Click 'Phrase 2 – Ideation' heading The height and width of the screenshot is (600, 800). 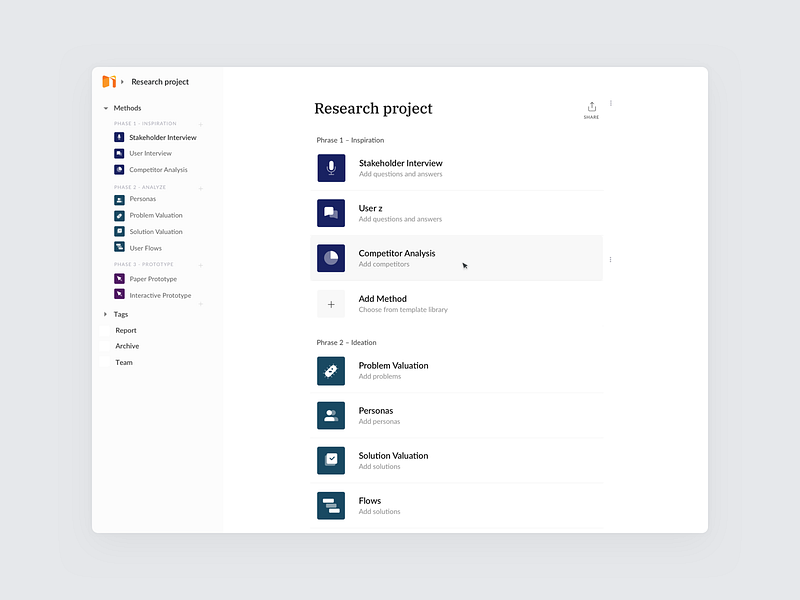346,342
